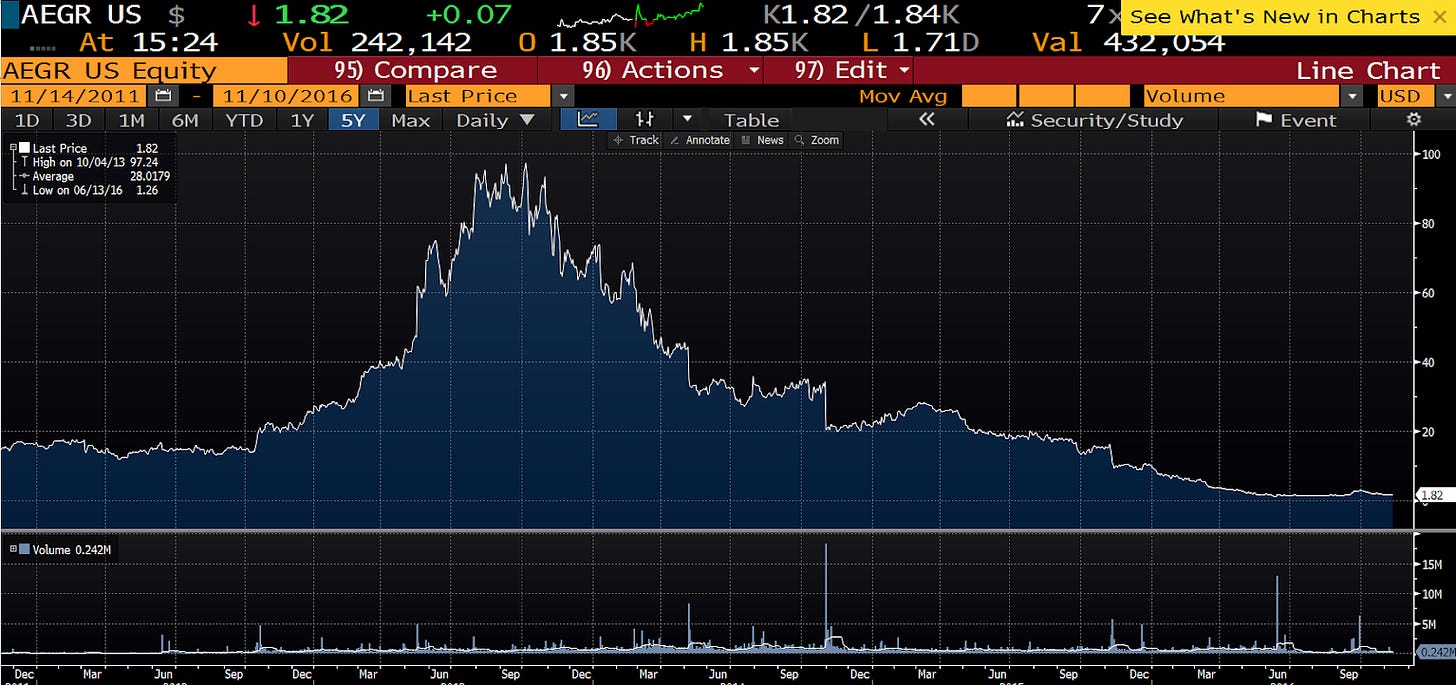Open the chart settings gear
1456x685 pixels.
point(1413,120)
